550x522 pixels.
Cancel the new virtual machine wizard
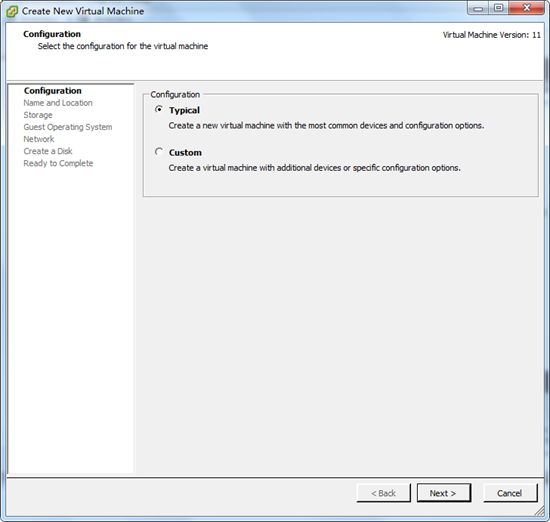click(x=510, y=493)
